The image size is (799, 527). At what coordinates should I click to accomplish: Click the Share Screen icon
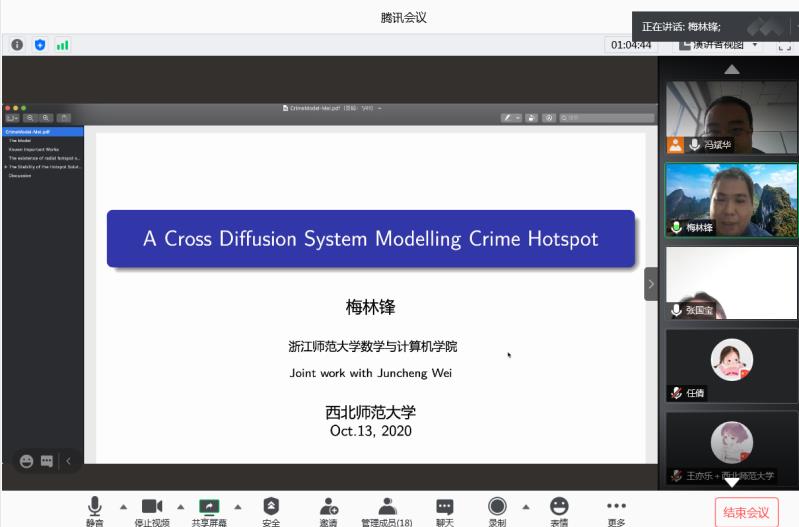tap(209, 509)
